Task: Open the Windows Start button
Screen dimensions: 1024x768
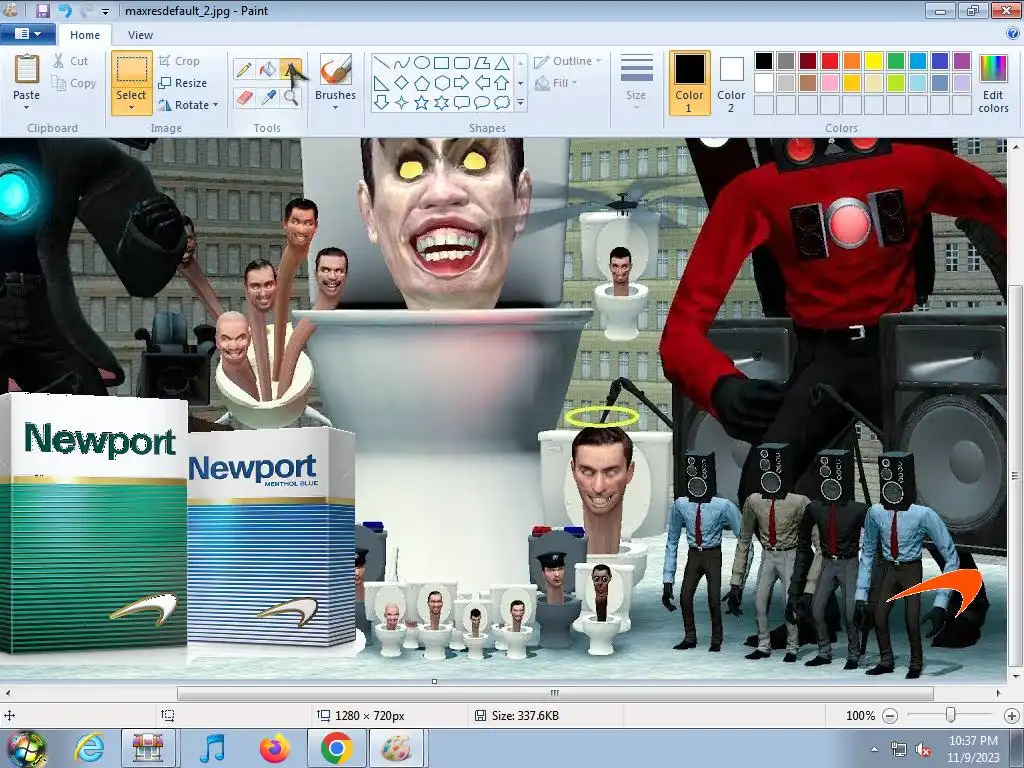Action: 26,748
